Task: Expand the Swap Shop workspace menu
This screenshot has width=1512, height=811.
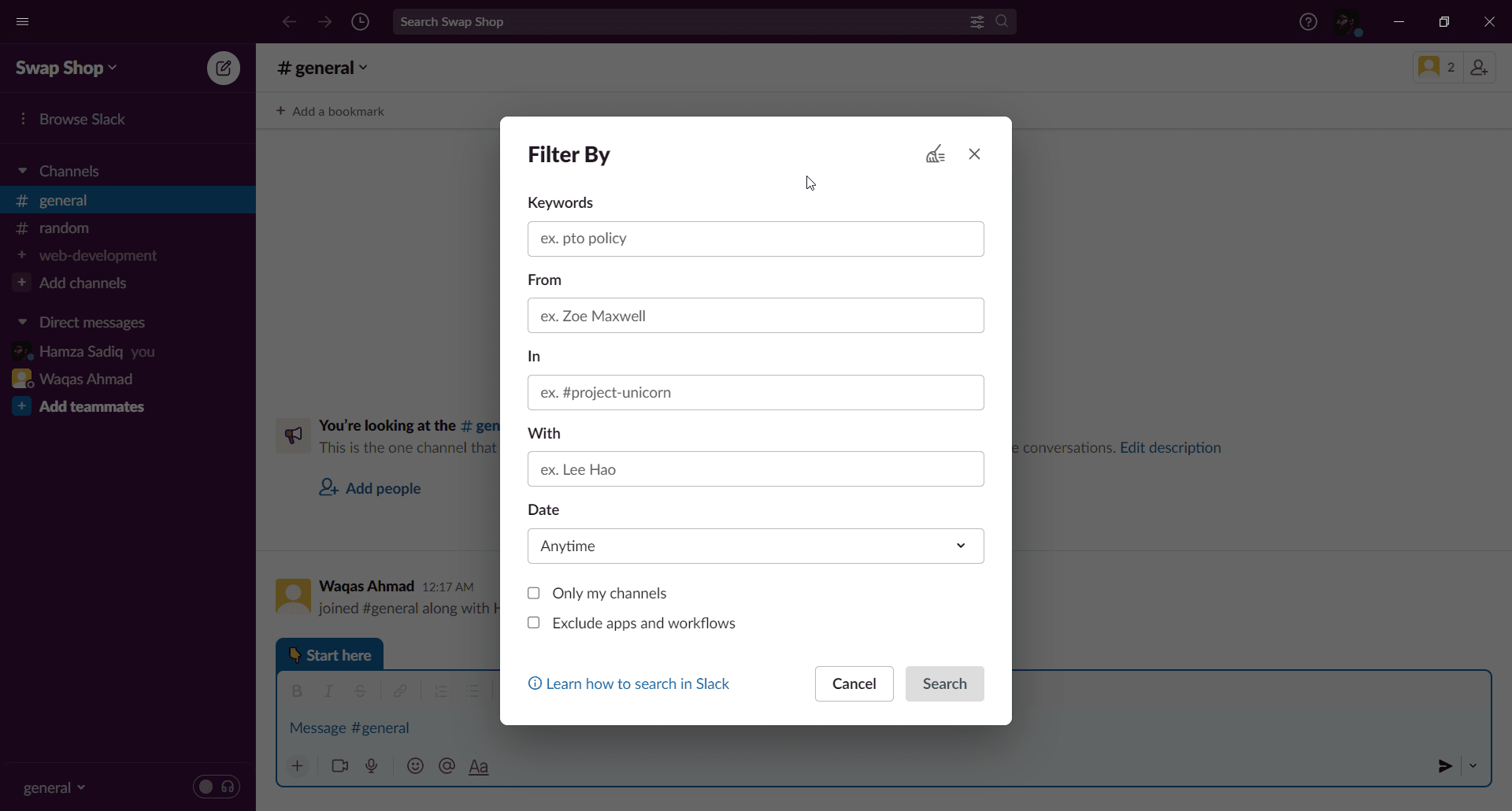Action: [66, 68]
